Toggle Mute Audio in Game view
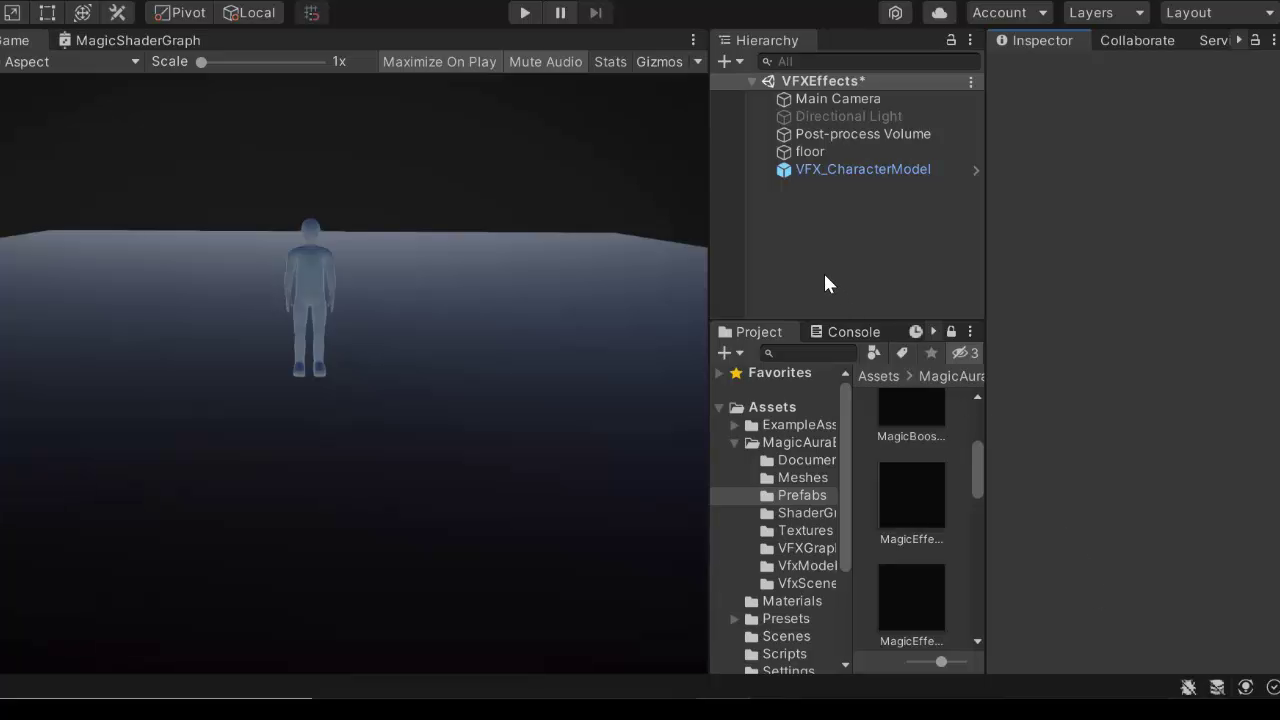Viewport: 1280px width, 720px height. 545,62
